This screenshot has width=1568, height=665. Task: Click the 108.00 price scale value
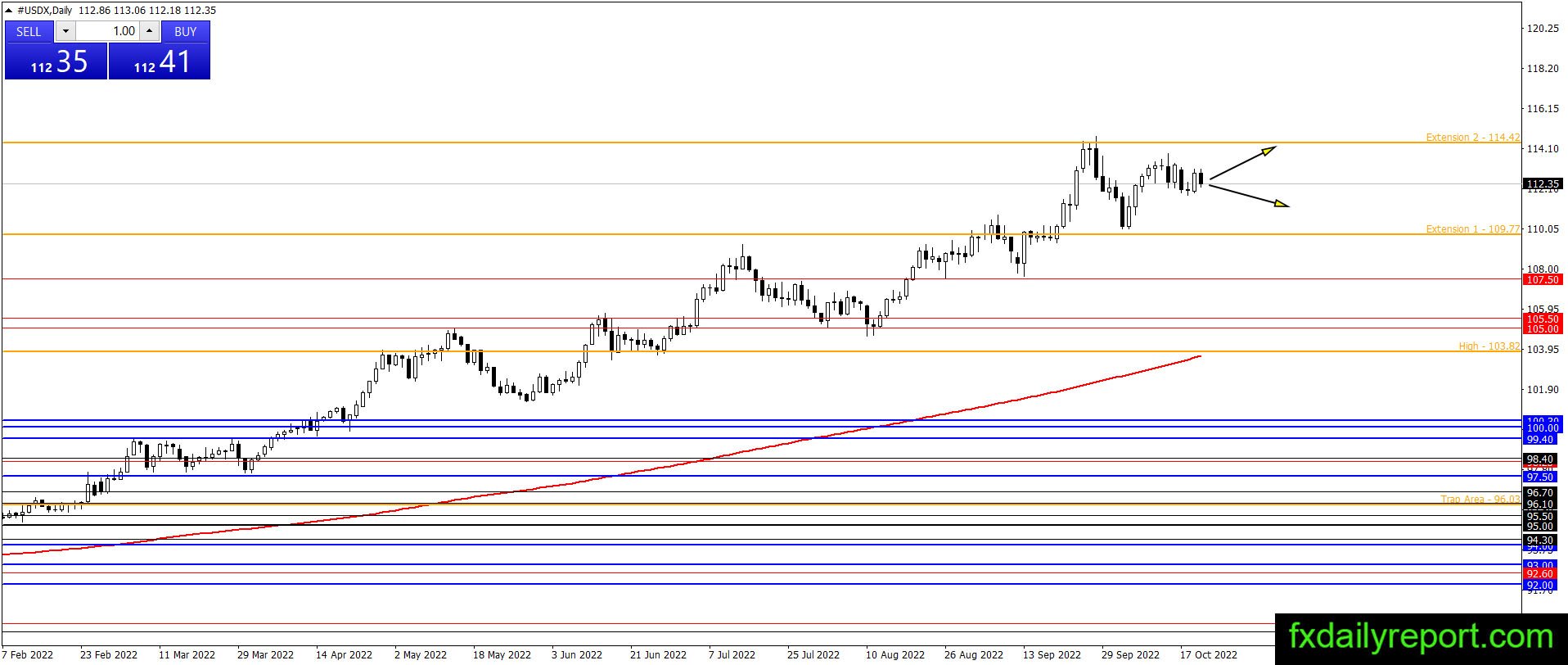pos(1543,269)
